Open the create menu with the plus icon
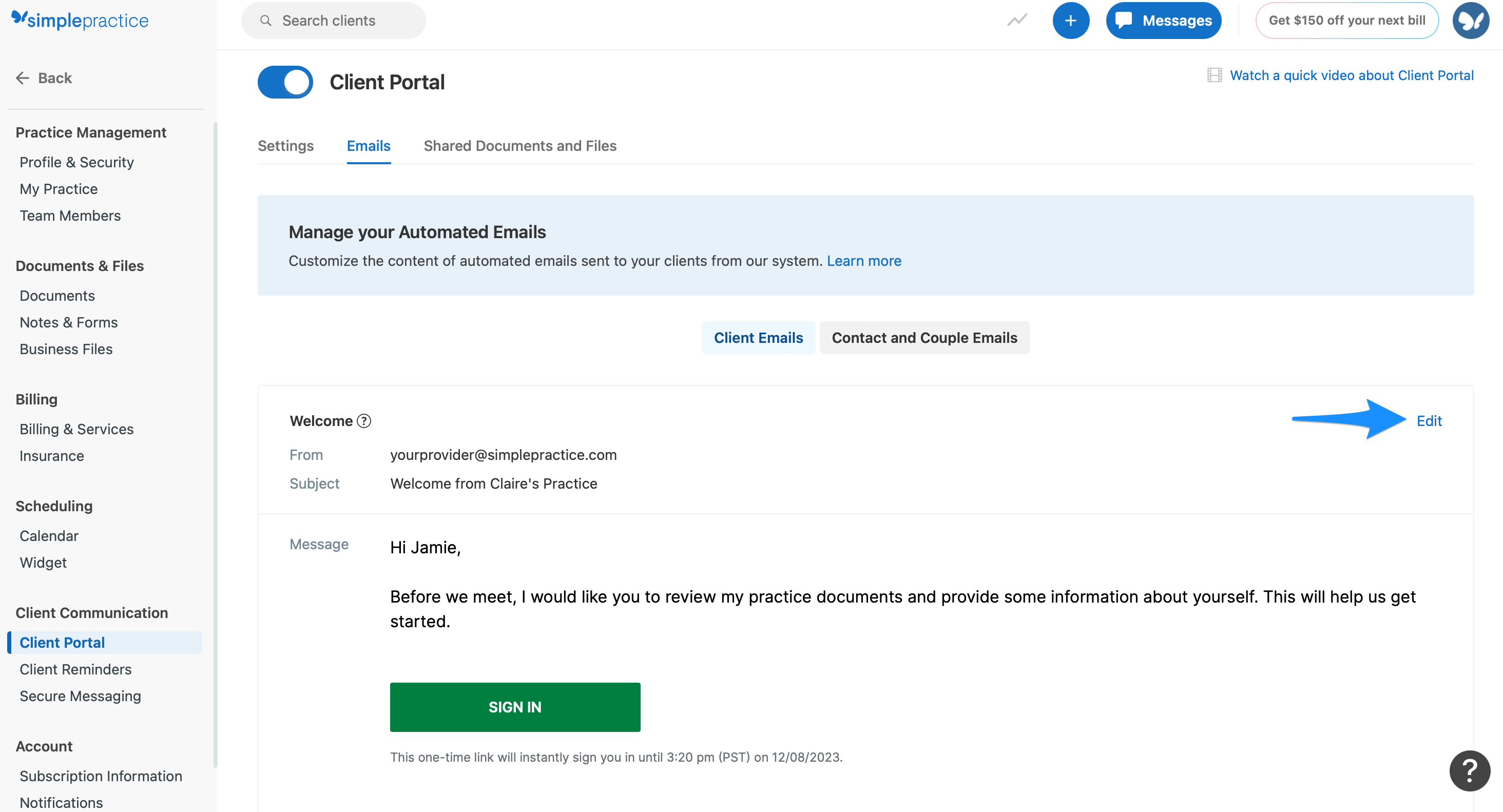This screenshot has width=1503, height=812. click(x=1071, y=20)
